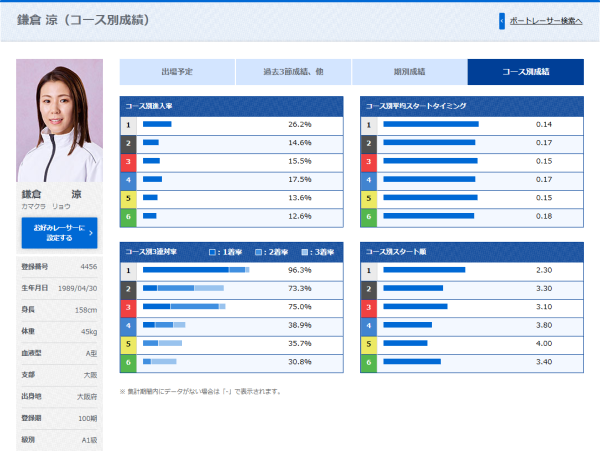The image size is (600, 451).
Task: Click blue course 4 badge in コース別3連対率
Action: tap(128, 326)
